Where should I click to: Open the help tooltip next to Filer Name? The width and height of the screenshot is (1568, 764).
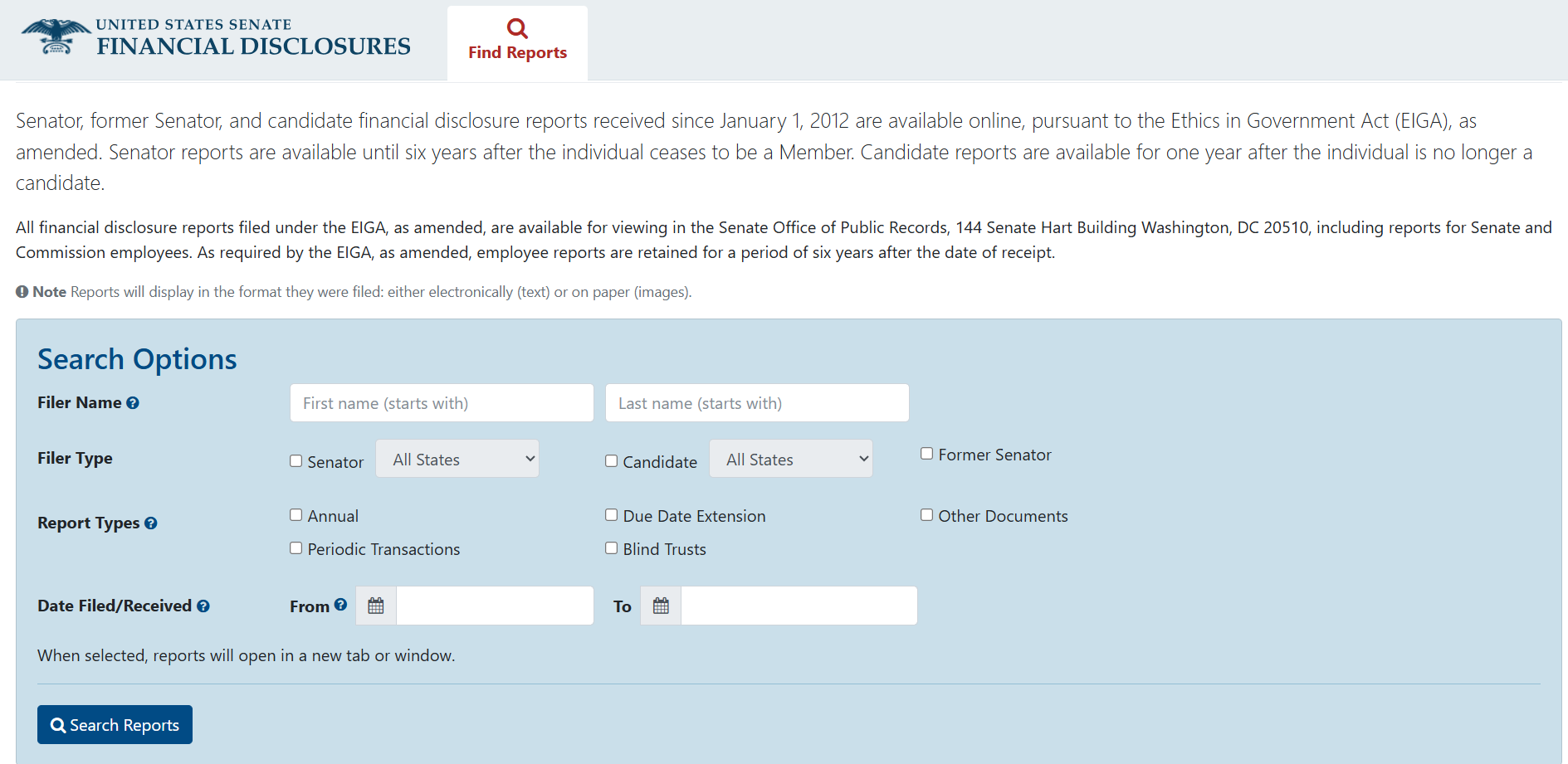click(134, 402)
